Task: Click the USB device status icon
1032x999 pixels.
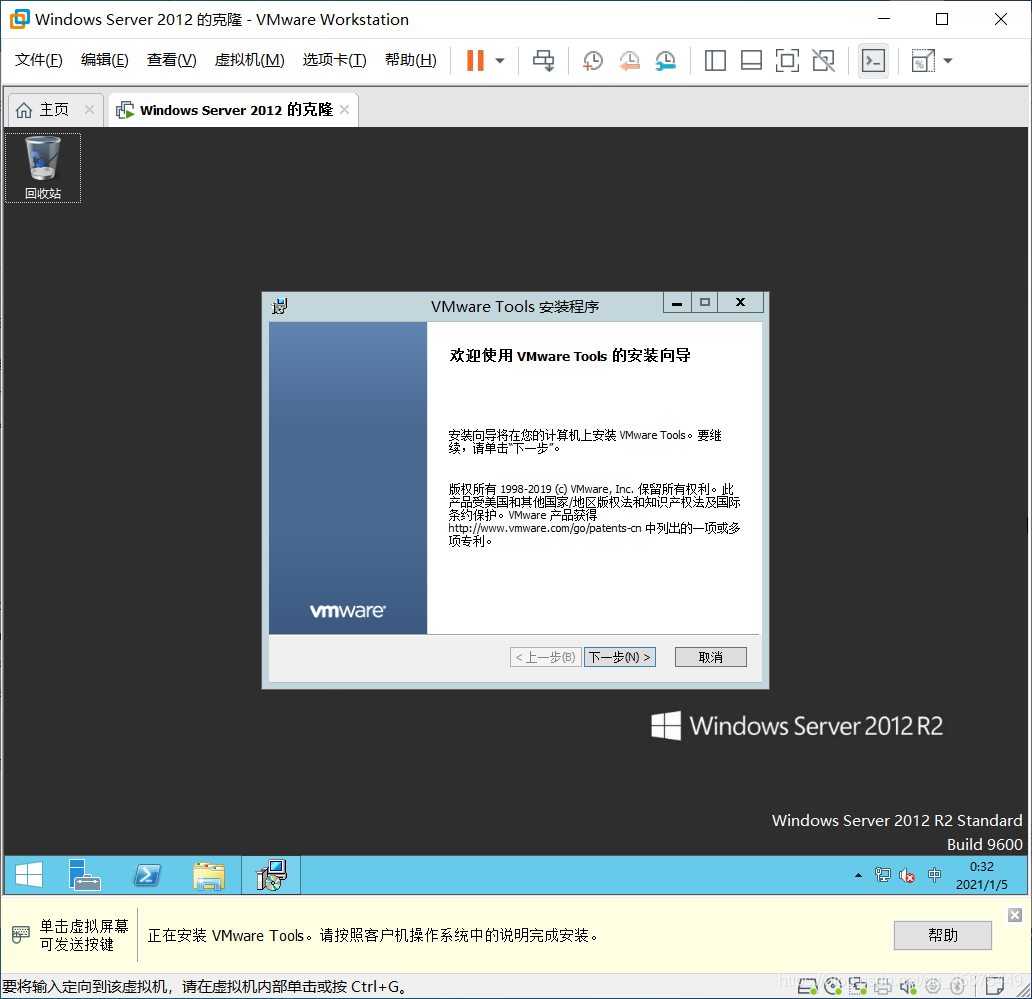Action: click(x=933, y=986)
